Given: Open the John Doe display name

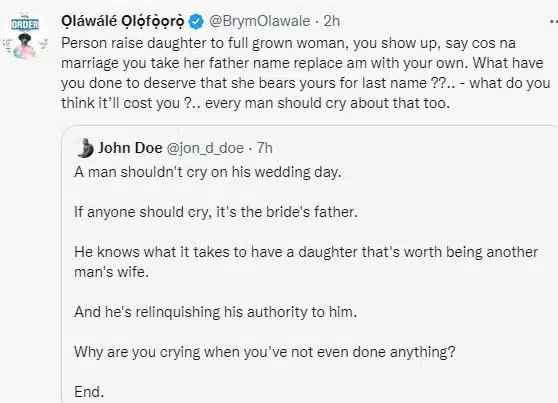Looking at the screenshot, I should point(130,148).
